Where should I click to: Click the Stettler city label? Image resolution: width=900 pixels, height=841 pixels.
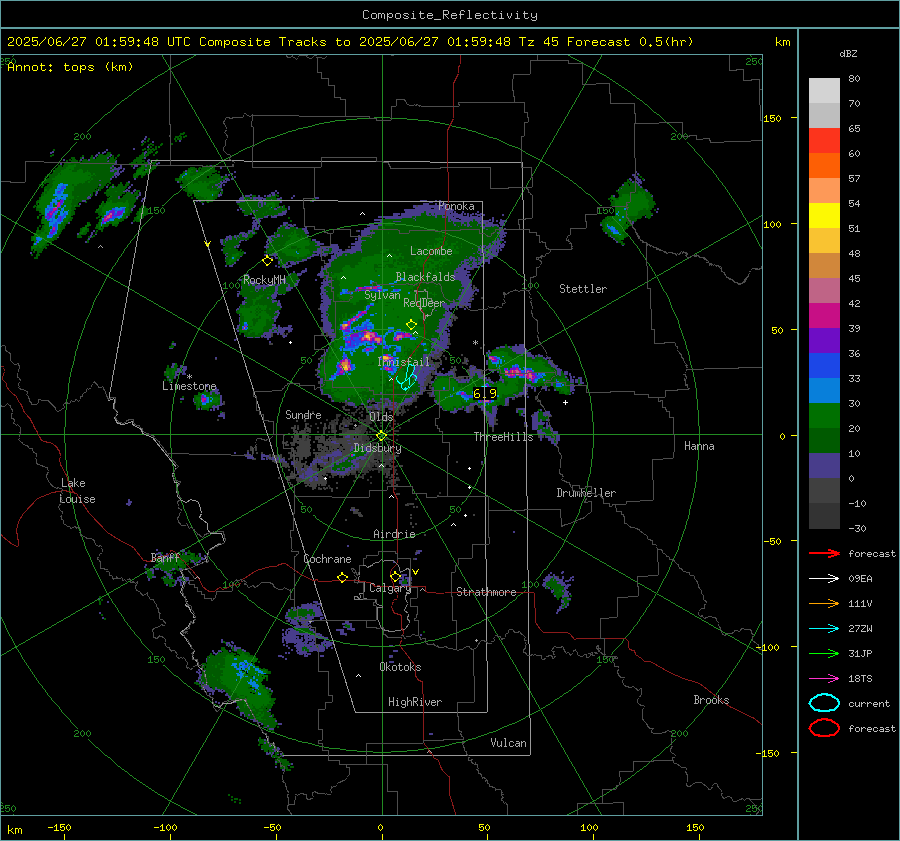tap(583, 289)
